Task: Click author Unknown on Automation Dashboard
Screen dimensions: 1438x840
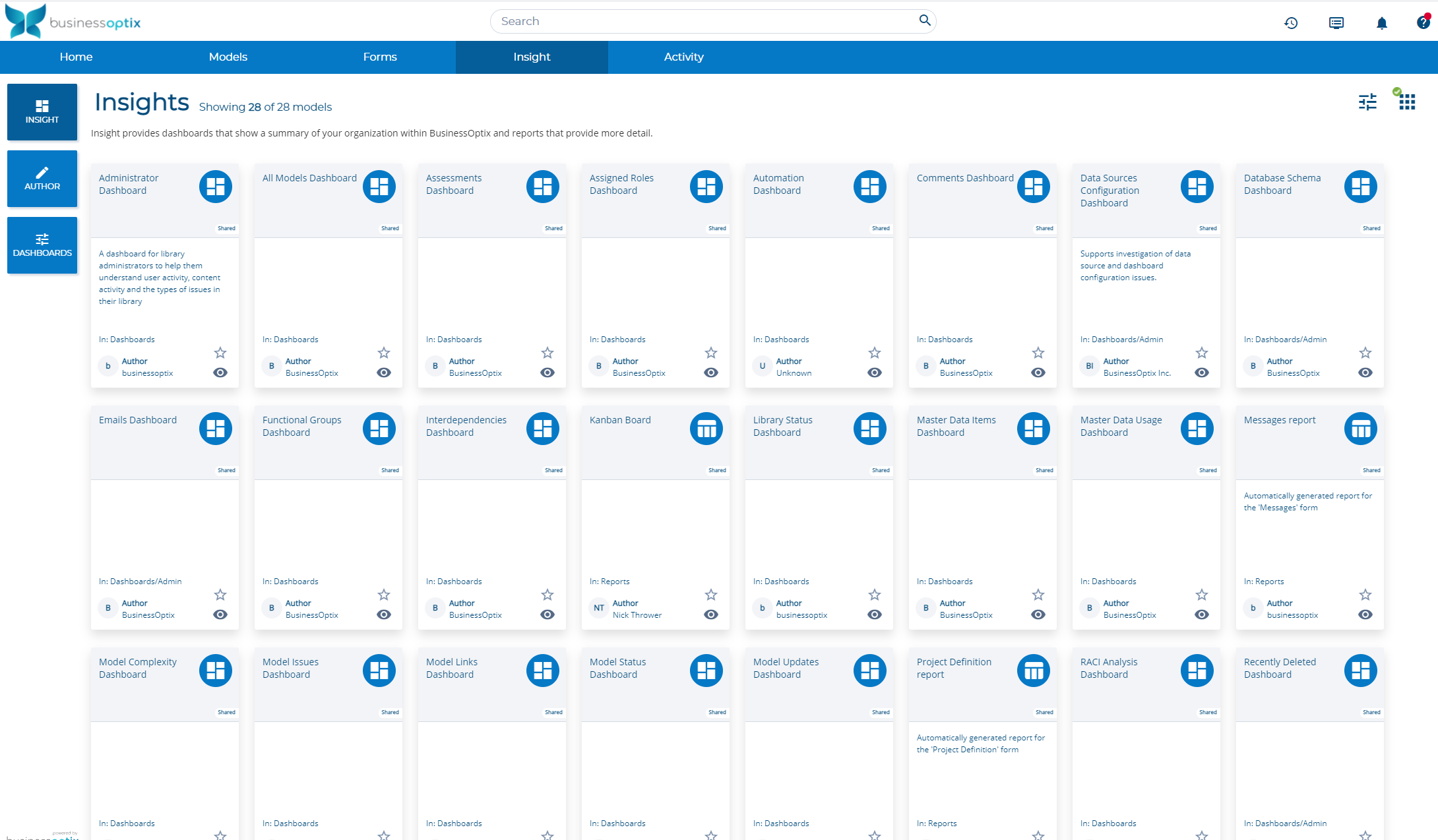Action: (x=794, y=373)
